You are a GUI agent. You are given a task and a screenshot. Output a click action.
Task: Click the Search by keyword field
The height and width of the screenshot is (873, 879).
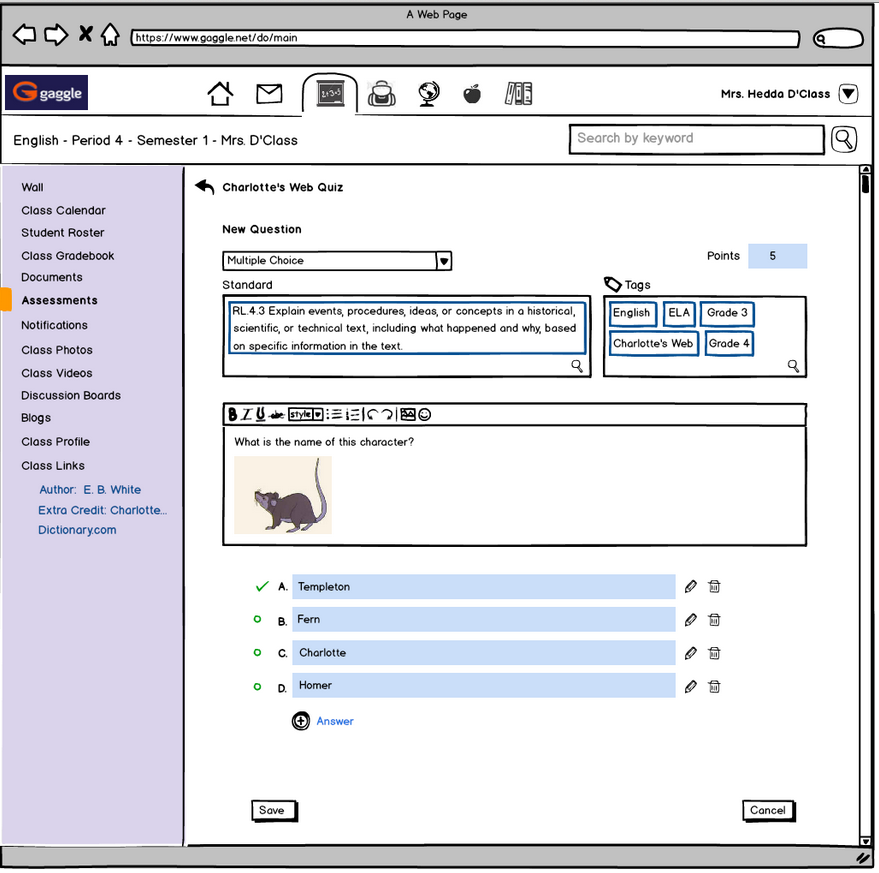[696, 139]
